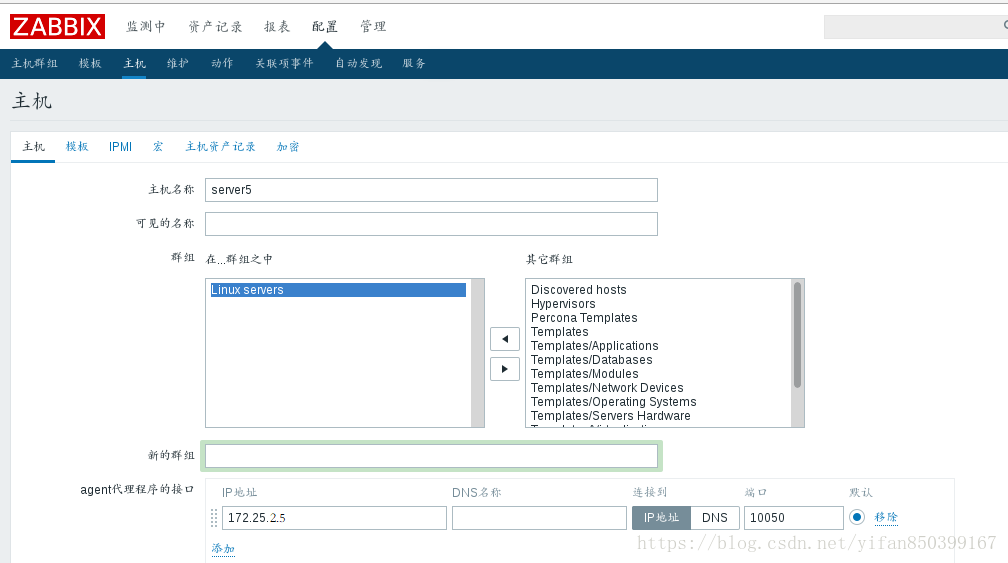
Task: Select Templates/Operating Systems group
Action: click(x=613, y=402)
